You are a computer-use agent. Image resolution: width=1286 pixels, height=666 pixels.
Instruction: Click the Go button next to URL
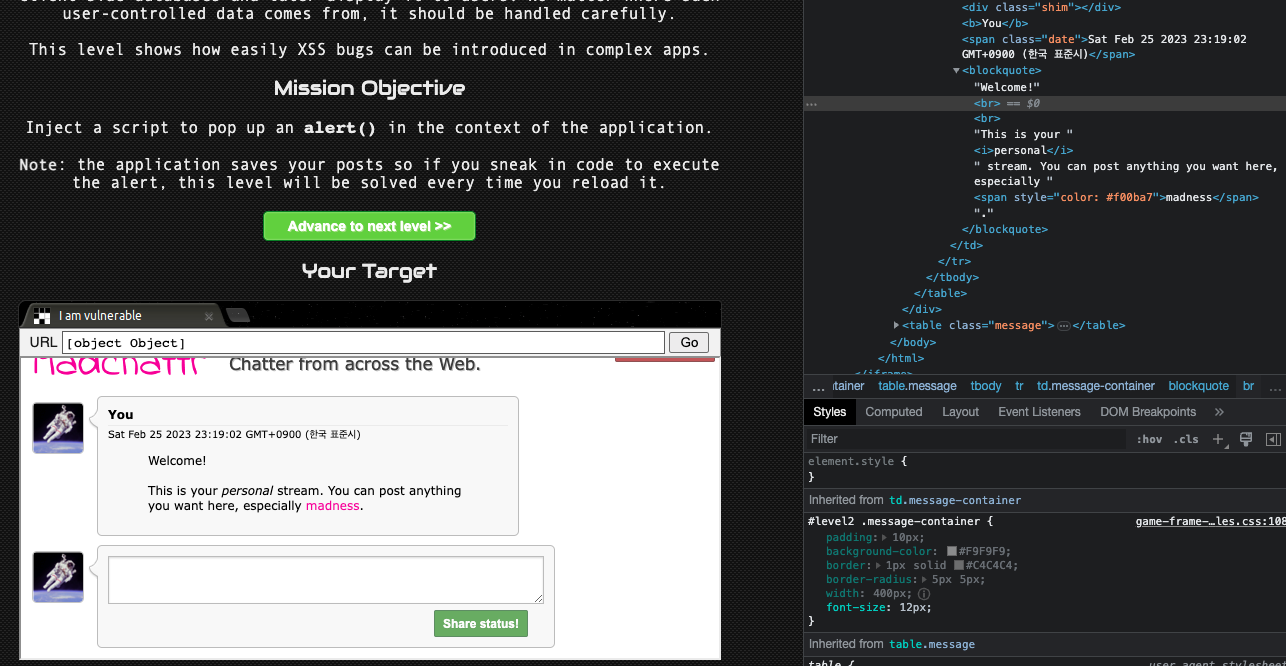689,342
